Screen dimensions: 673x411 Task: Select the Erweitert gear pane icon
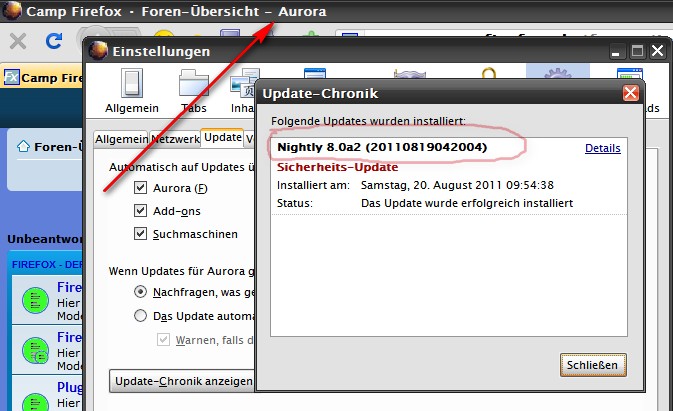[557, 72]
